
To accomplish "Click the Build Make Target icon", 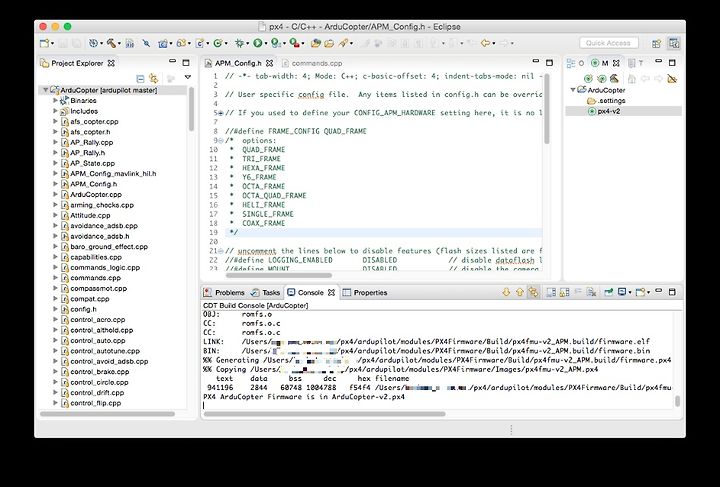I will (601, 79).
